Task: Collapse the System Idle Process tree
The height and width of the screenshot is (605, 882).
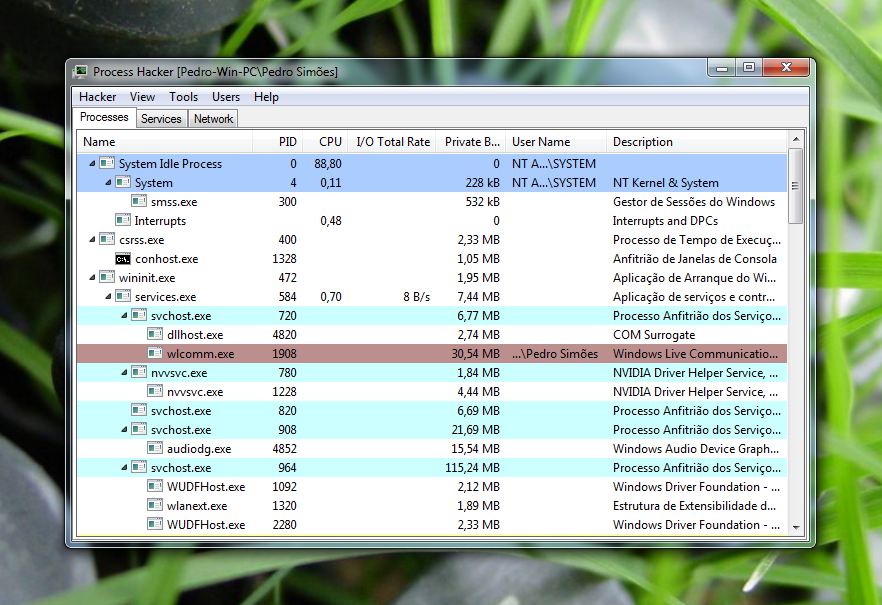Action: click(x=92, y=164)
